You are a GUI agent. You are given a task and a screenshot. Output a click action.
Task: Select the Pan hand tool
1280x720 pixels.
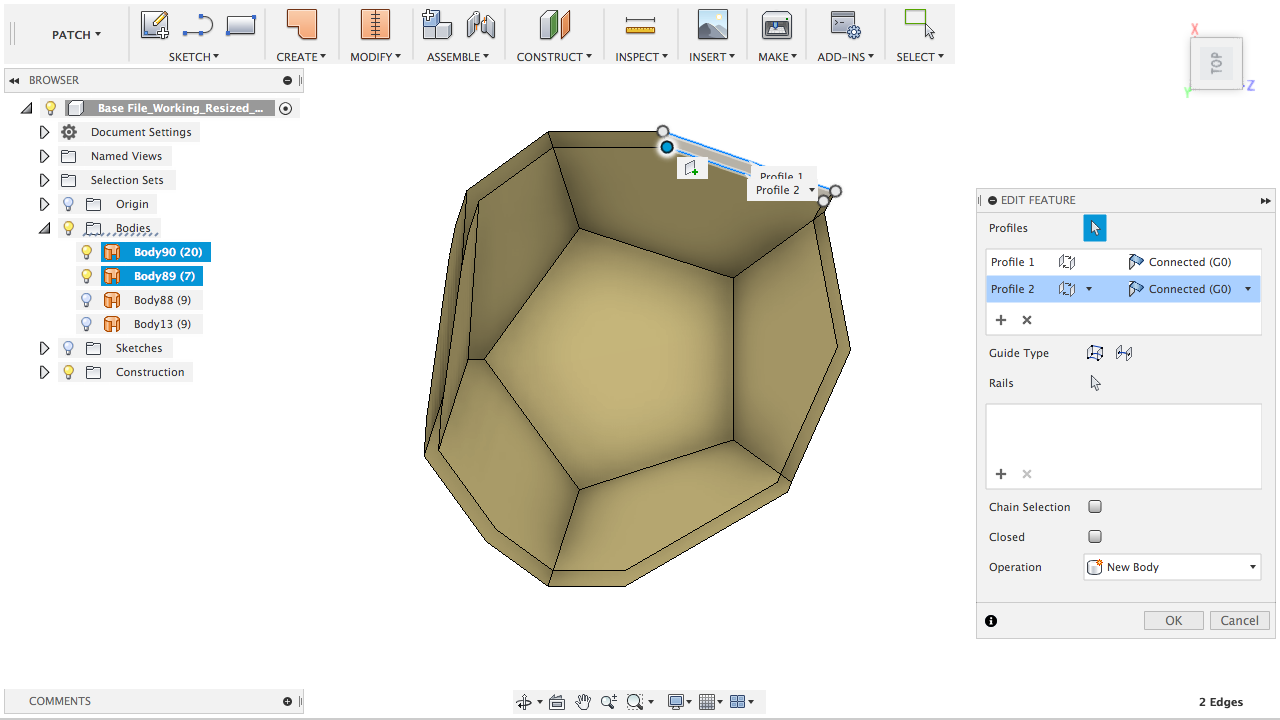click(x=583, y=702)
